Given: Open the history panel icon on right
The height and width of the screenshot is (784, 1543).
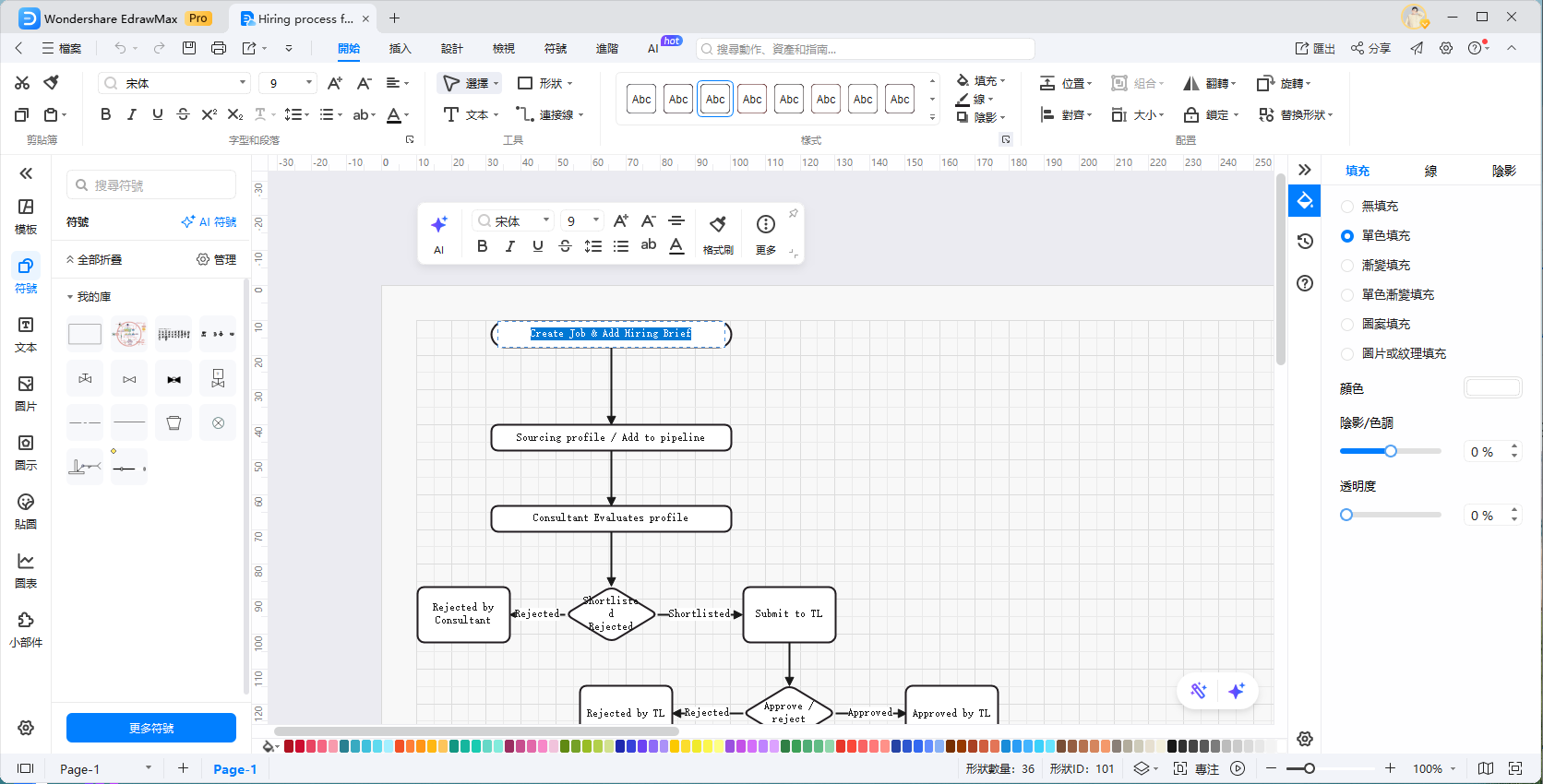Looking at the screenshot, I should 1305,242.
